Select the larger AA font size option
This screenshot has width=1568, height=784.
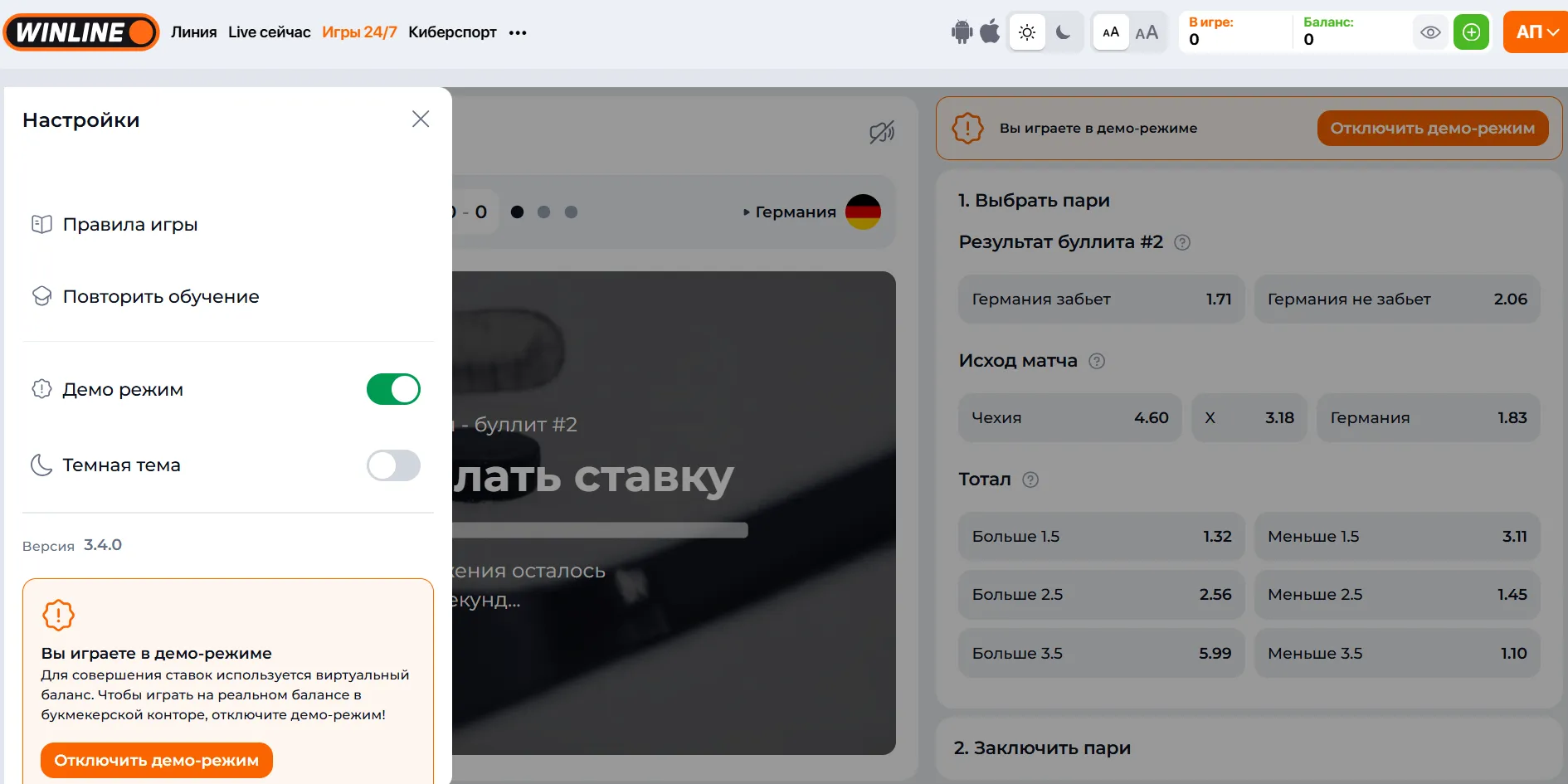tap(1147, 32)
